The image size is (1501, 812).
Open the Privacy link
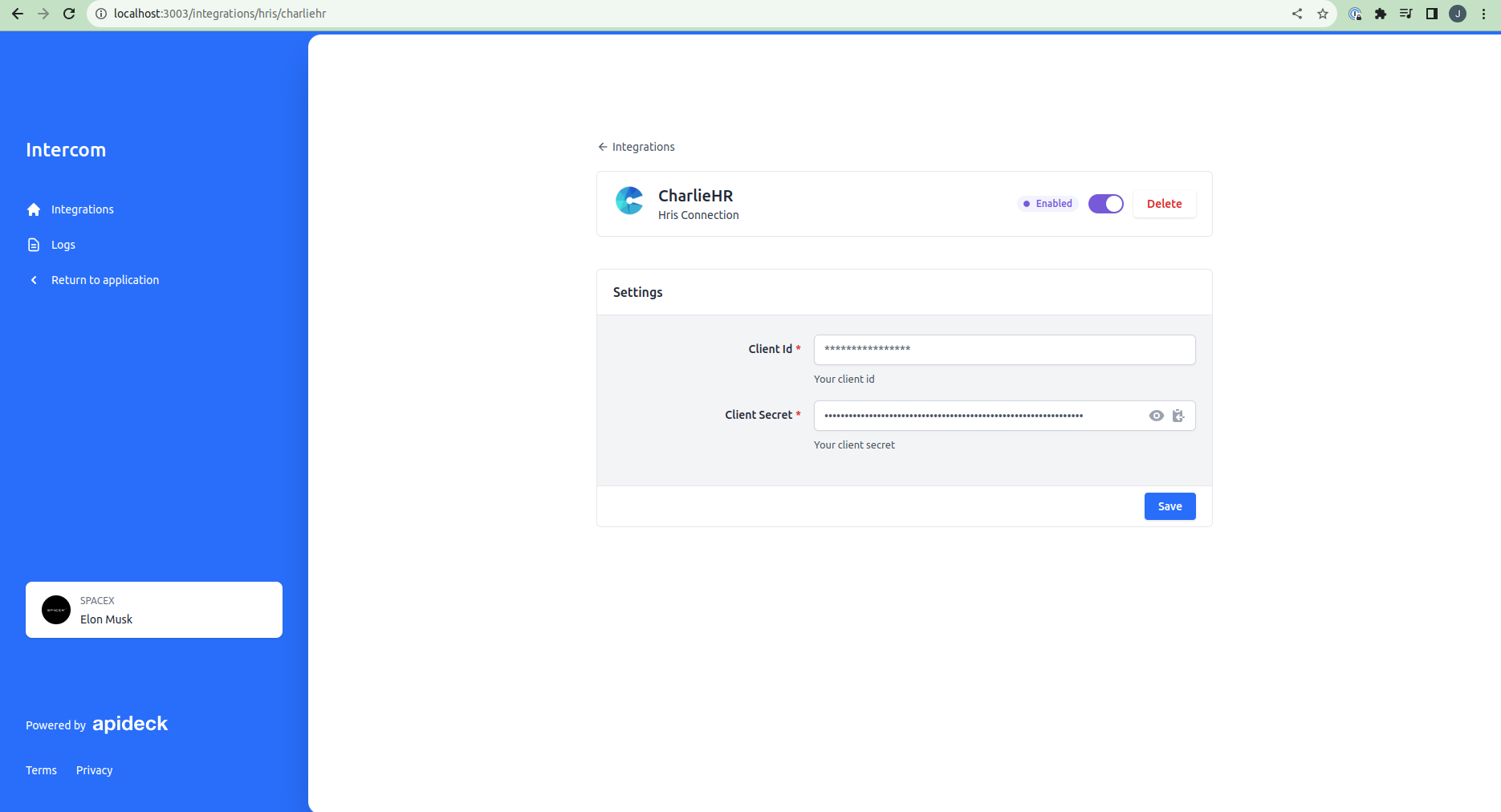(x=94, y=770)
